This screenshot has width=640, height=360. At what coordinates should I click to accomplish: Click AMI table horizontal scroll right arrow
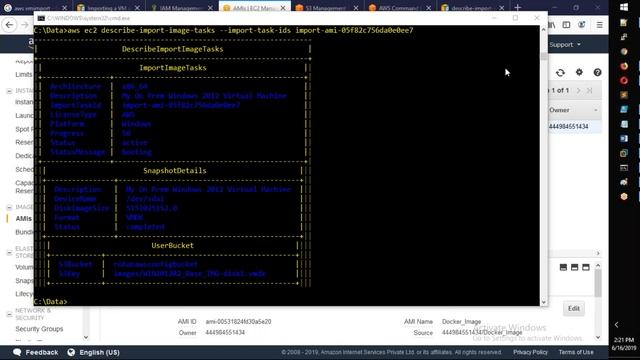598,253
